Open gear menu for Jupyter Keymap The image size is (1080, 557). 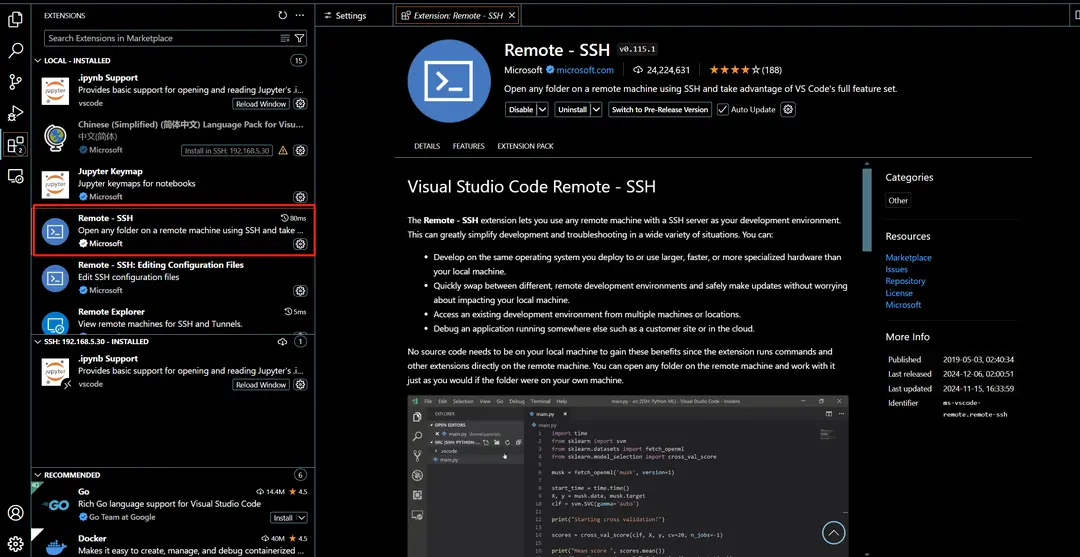click(x=300, y=198)
